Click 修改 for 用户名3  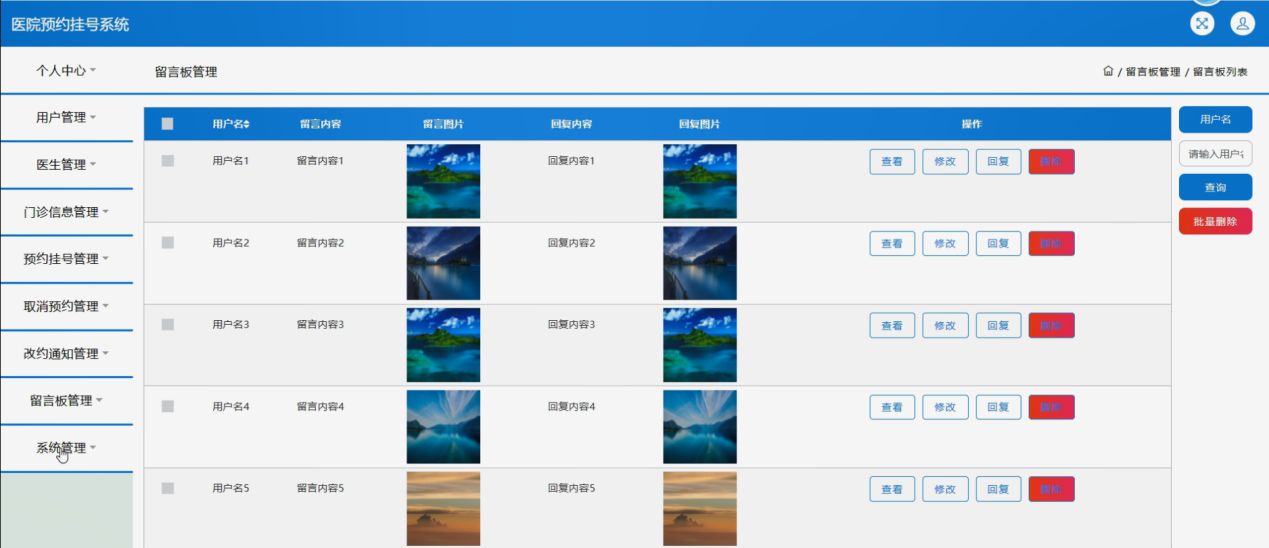pyautogui.click(x=945, y=326)
